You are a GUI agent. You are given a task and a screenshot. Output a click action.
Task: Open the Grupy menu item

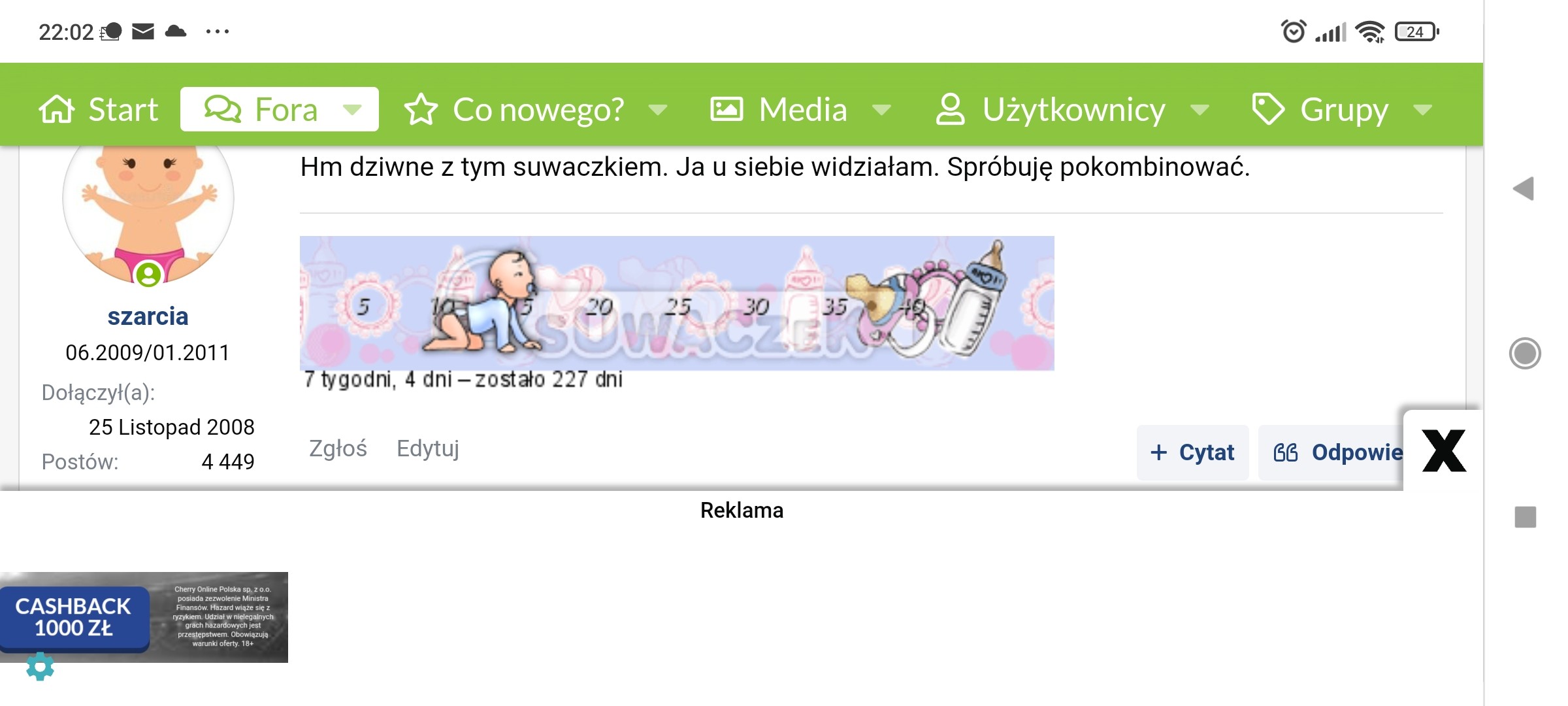(1343, 109)
